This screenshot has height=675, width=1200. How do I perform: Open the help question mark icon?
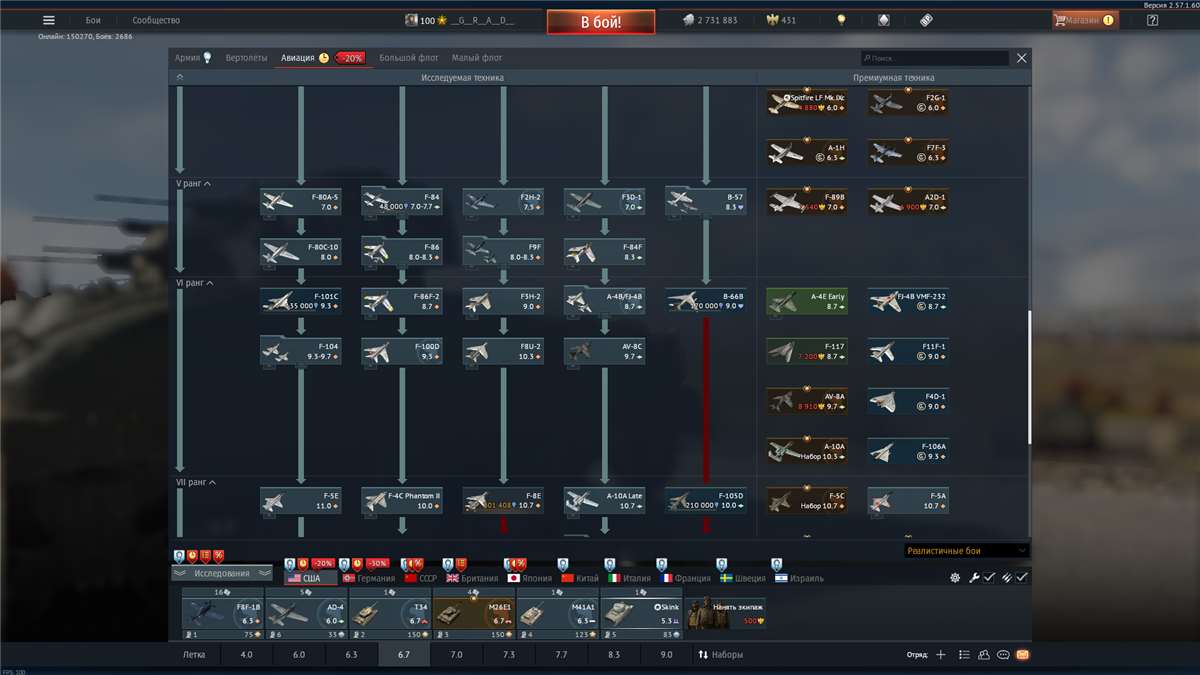tap(1152, 20)
